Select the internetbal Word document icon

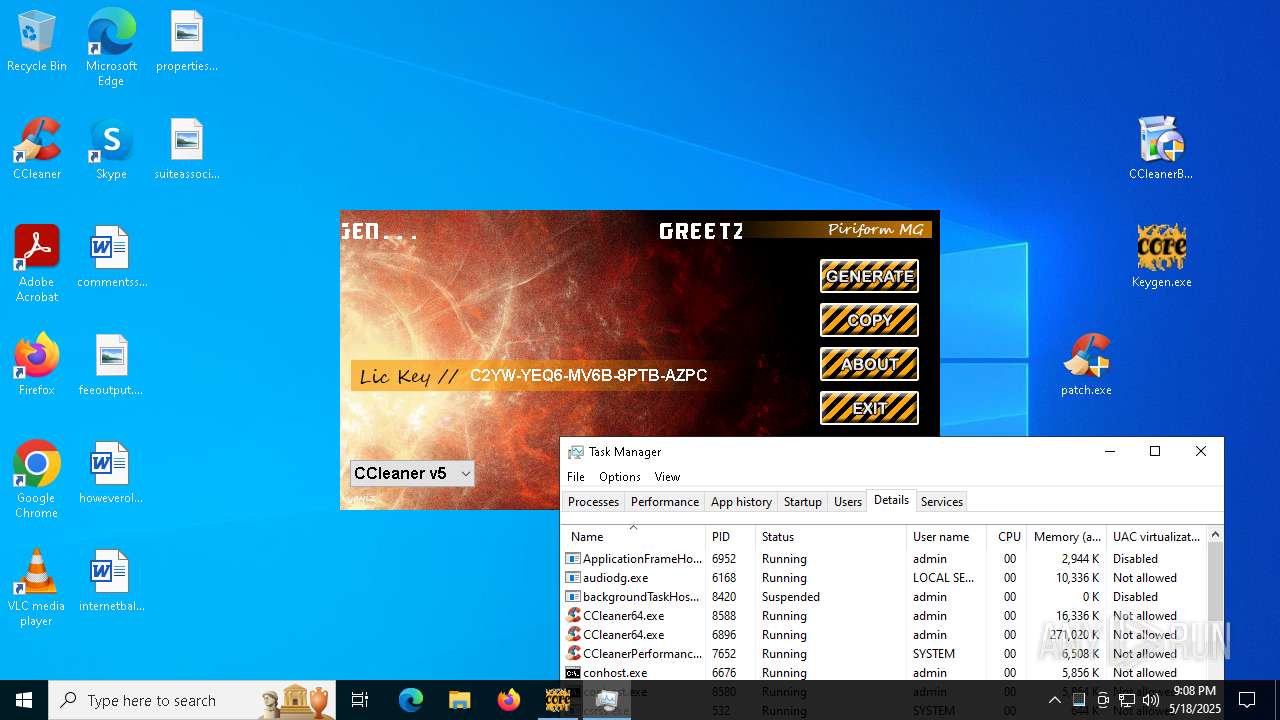point(111,582)
